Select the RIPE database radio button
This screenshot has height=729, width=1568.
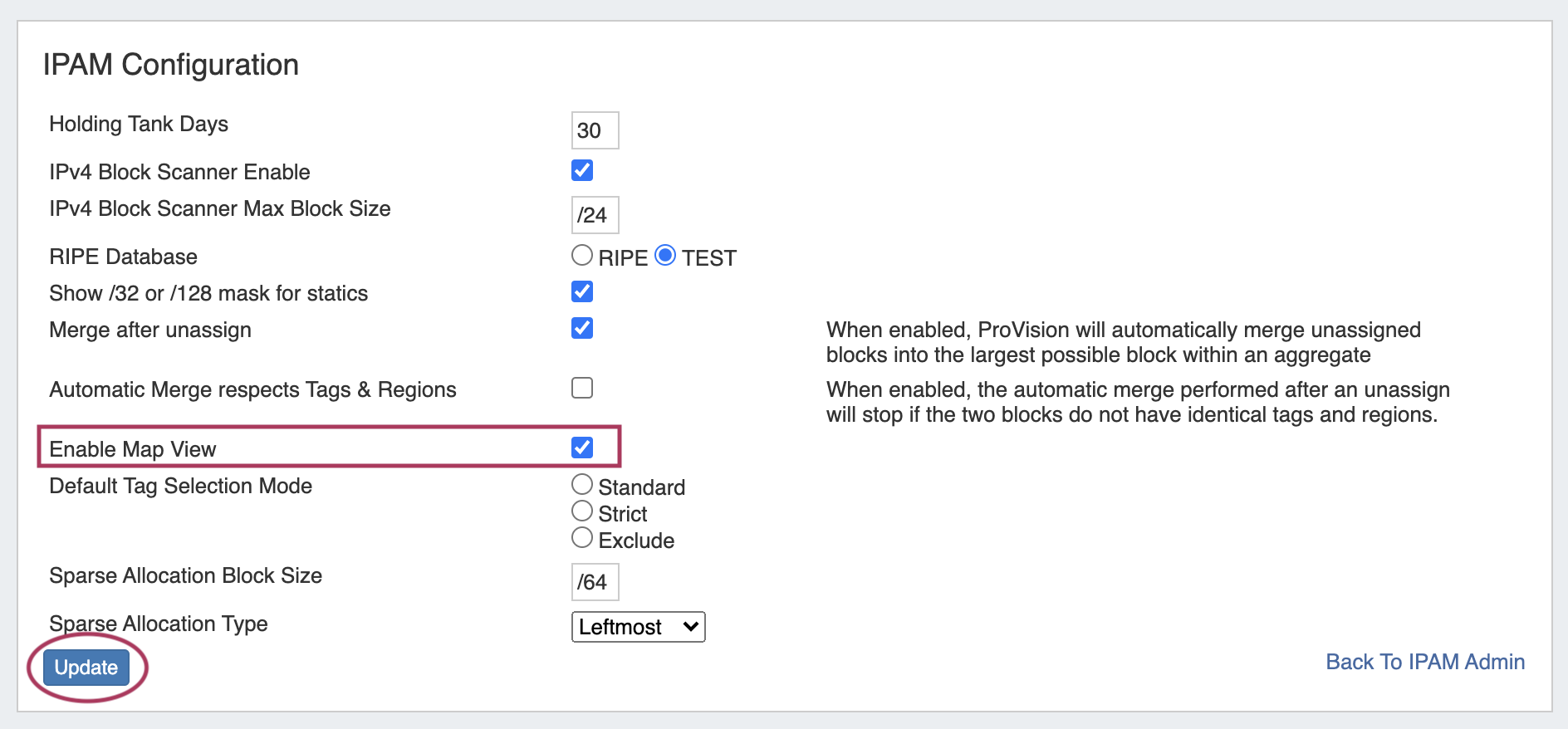582,255
